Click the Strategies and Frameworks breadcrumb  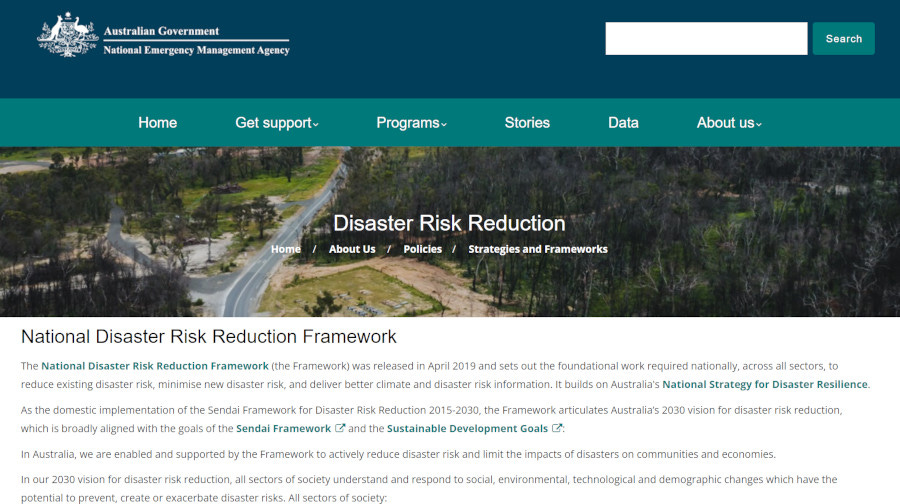pos(538,249)
